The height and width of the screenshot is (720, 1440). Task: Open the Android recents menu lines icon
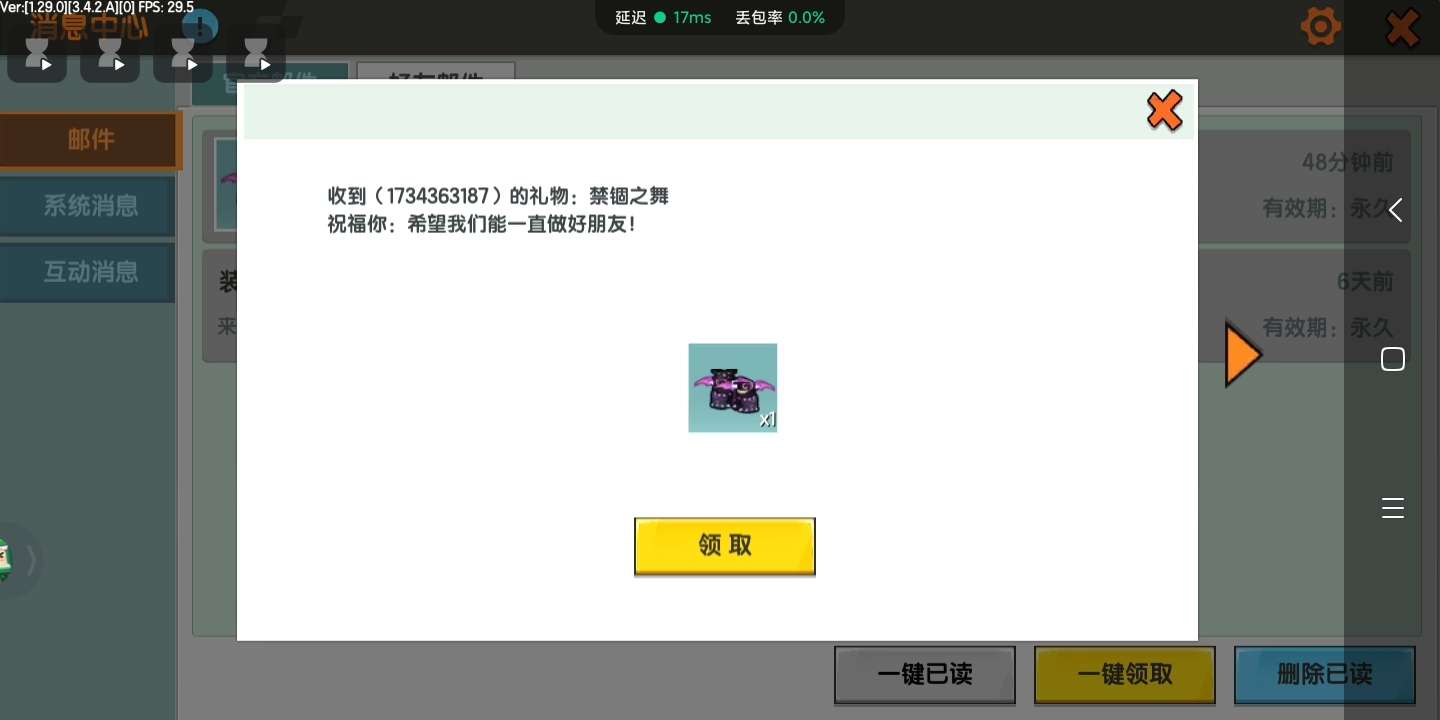point(1392,508)
